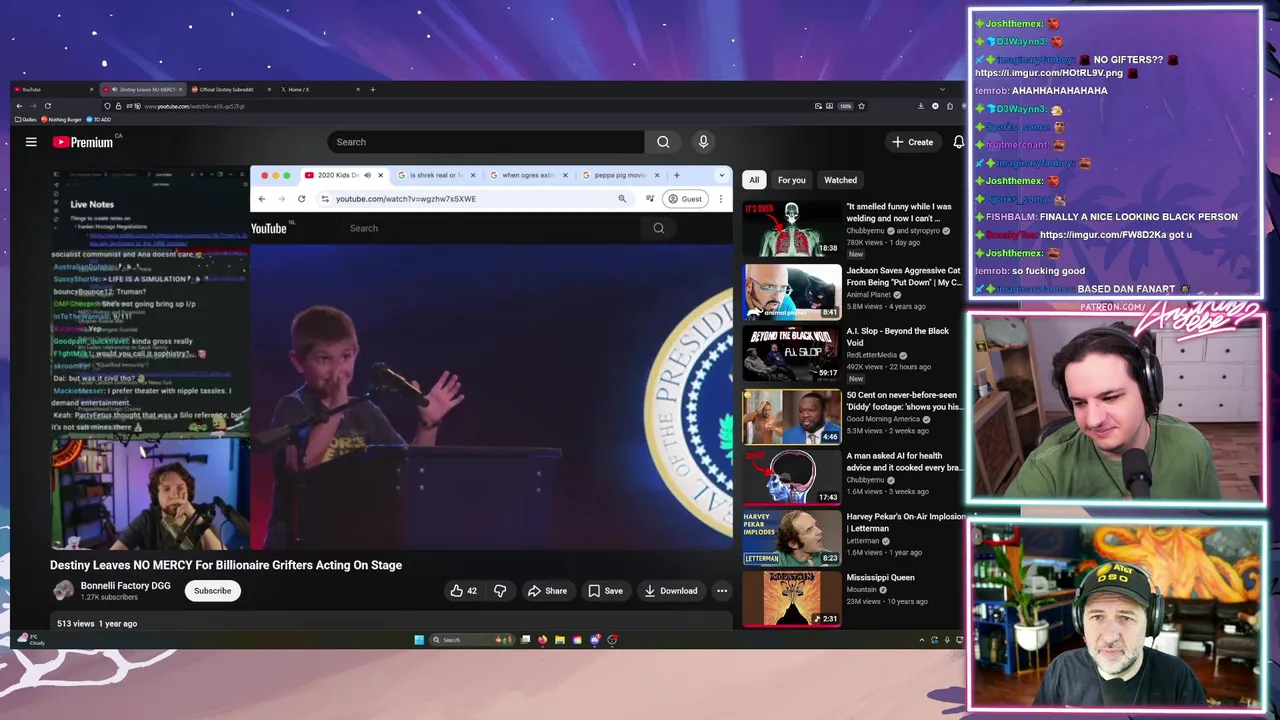1280x720 pixels.
Task: Reload the page in outer browser
Action: pyautogui.click(x=47, y=106)
